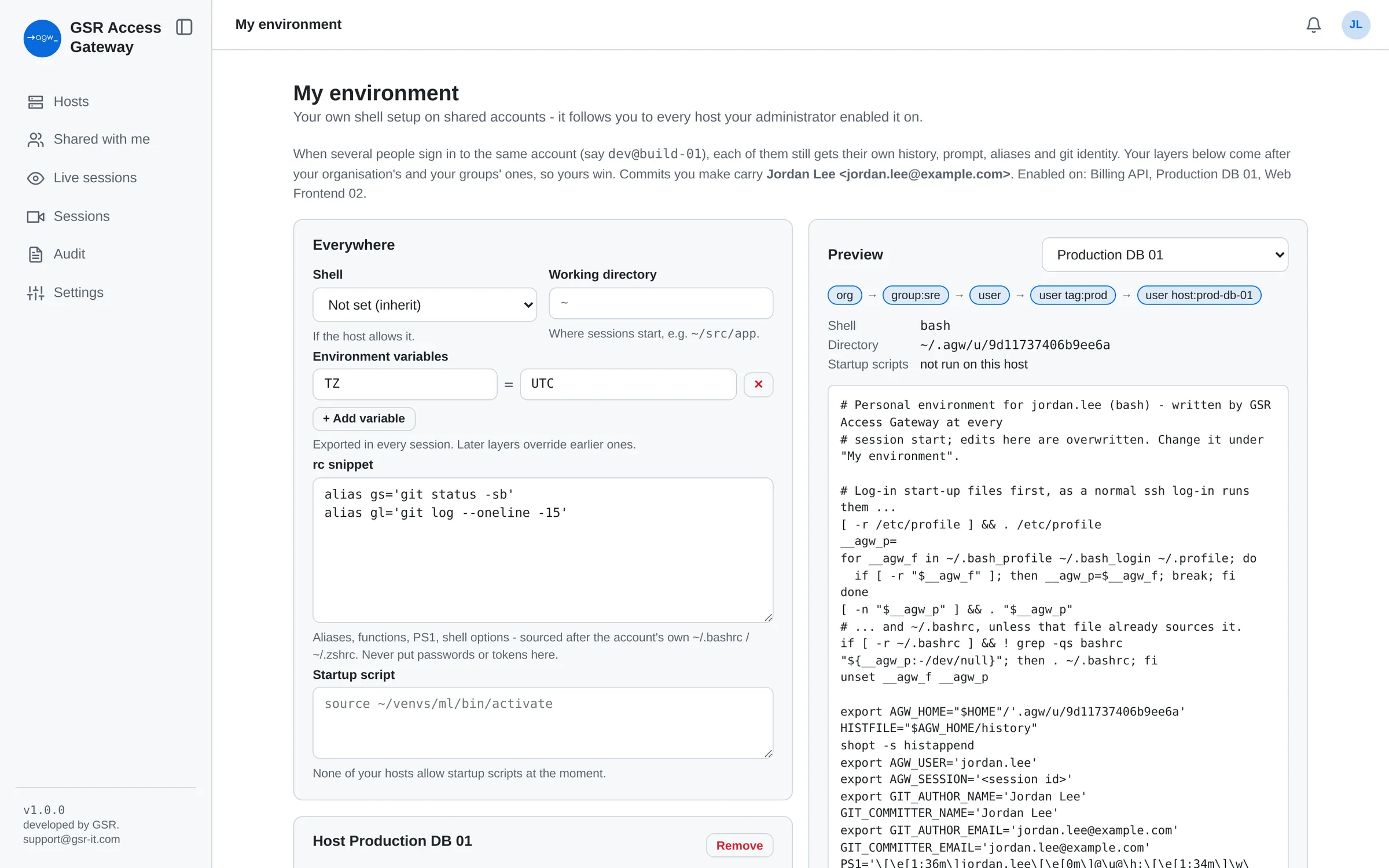Open the Preview host dropdown
Viewport: 1389px width, 868px height.
pos(1164,255)
